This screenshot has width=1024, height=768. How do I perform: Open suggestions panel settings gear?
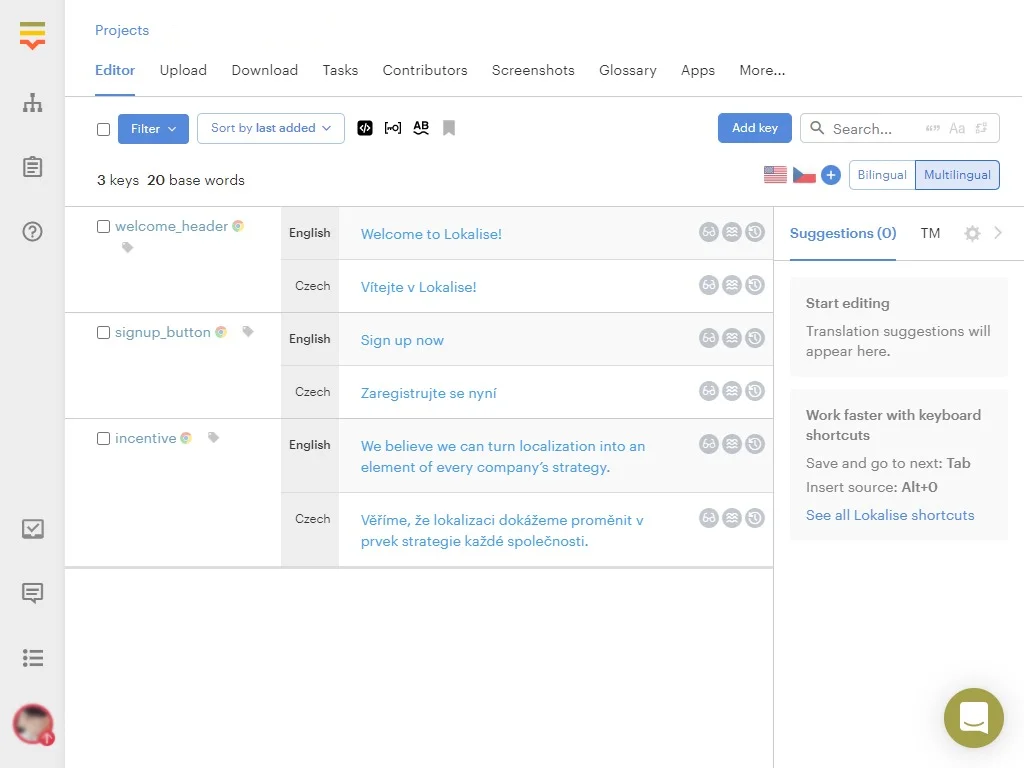click(972, 233)
